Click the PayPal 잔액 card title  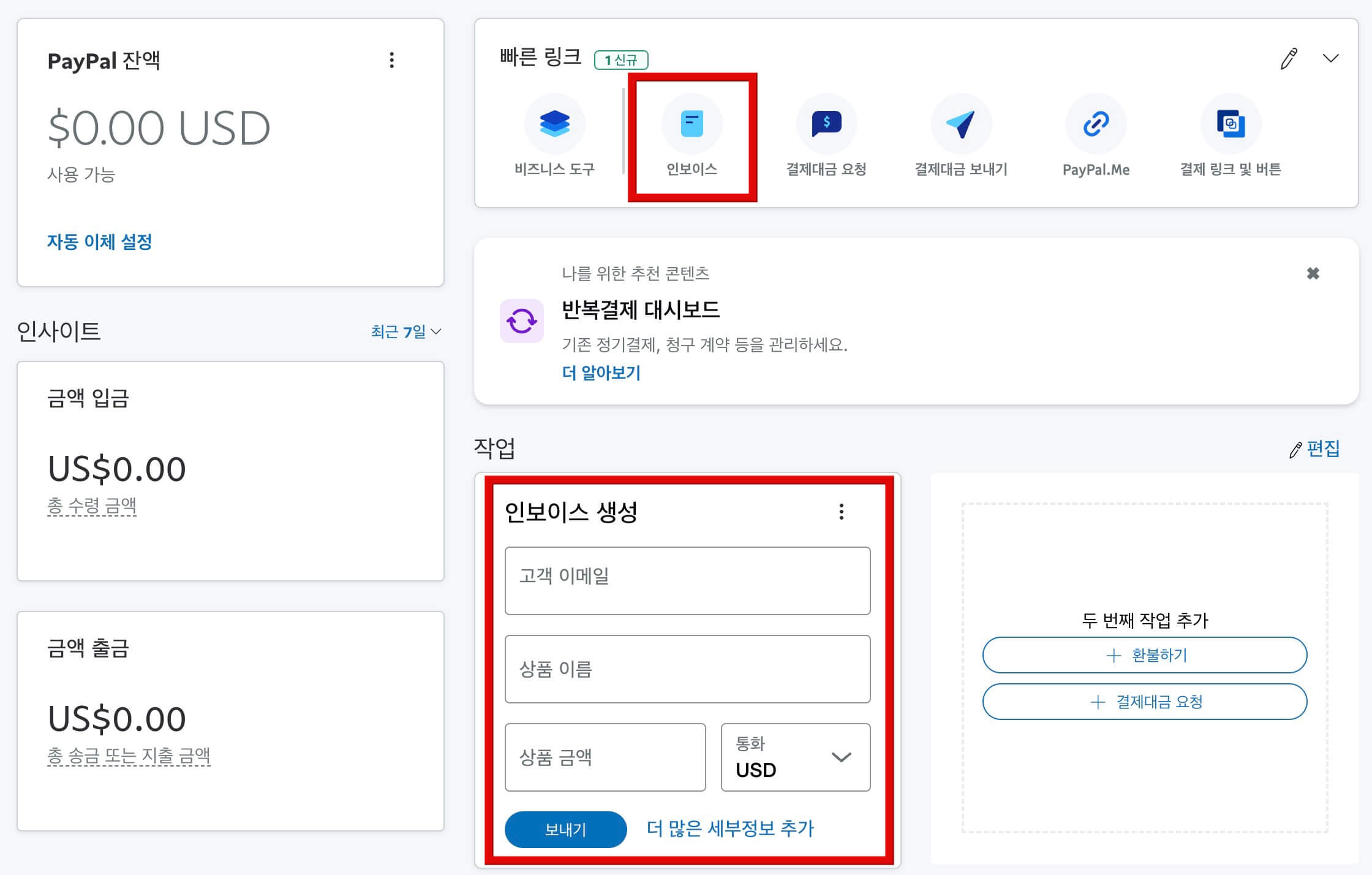coord(104,61)
